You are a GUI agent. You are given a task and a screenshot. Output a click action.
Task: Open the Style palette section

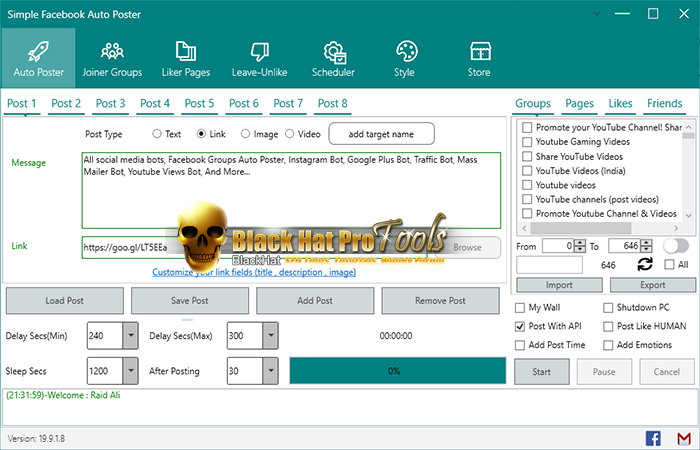pyautogui.click(x=404, y=58)
